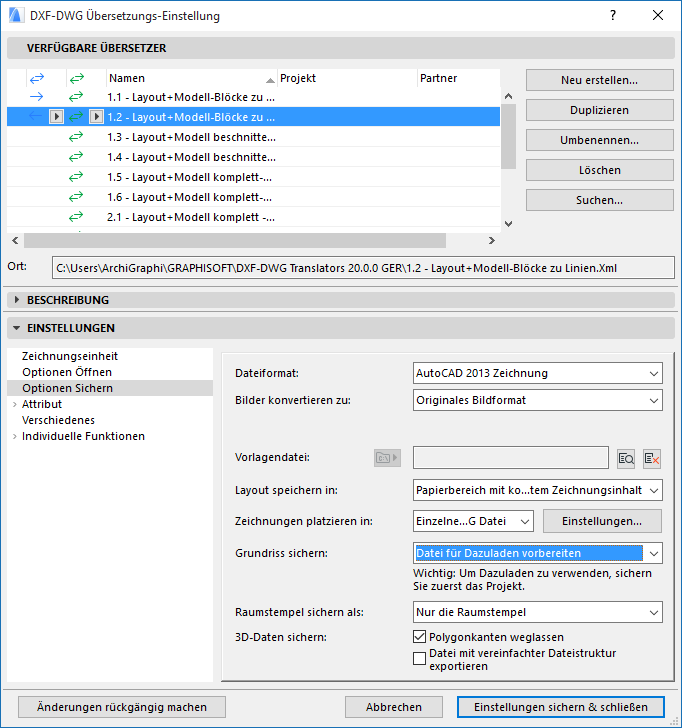Select translator 1.1 - Layout+Modell-Blöcke row
Image resolution: width=682 pixels, height=728 pixels.
point(253,97)
